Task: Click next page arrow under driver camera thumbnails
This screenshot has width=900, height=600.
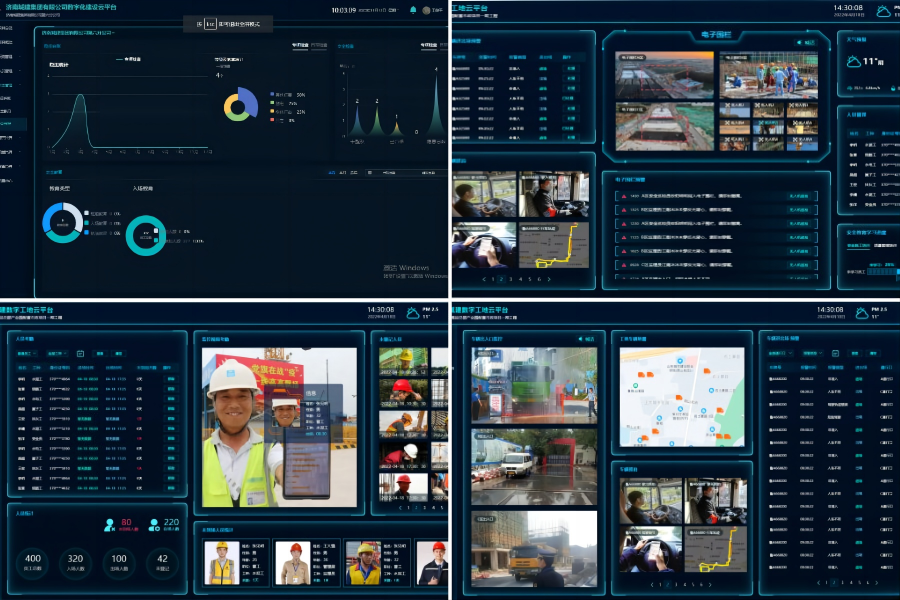Action: 549,279
